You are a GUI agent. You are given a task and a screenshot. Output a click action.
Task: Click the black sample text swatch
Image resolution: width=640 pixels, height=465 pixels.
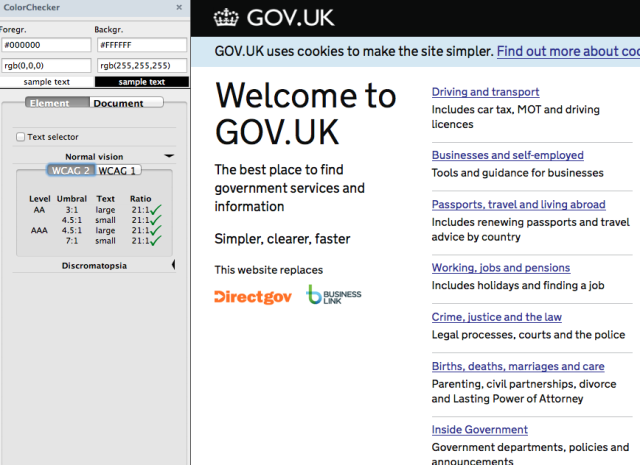(x=142, y=82)
